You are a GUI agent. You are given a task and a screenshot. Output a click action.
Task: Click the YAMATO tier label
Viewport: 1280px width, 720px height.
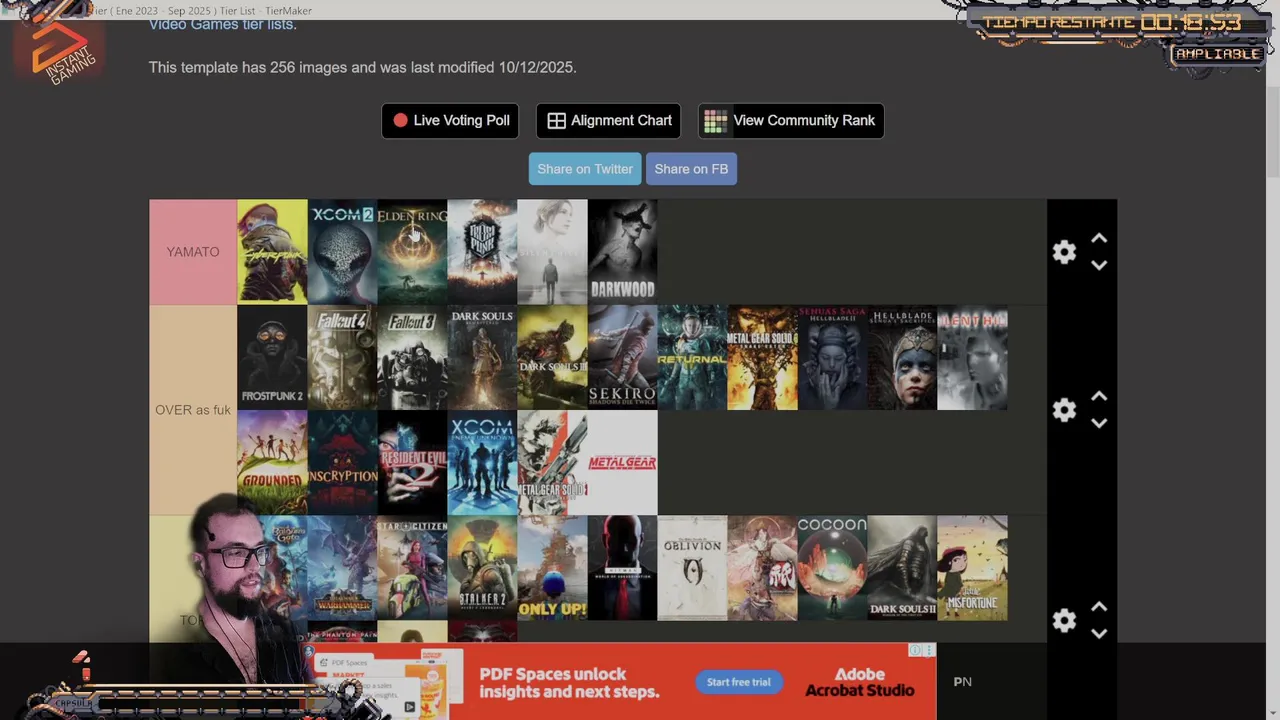point(193,252)
